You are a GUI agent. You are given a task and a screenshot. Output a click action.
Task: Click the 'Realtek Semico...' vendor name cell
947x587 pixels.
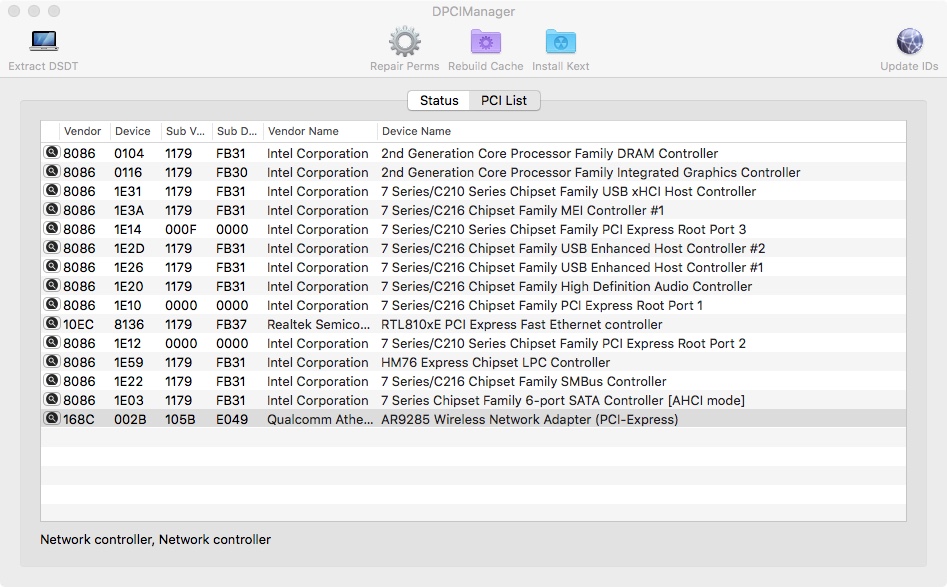pyautogui.click(x=318, y=324)
